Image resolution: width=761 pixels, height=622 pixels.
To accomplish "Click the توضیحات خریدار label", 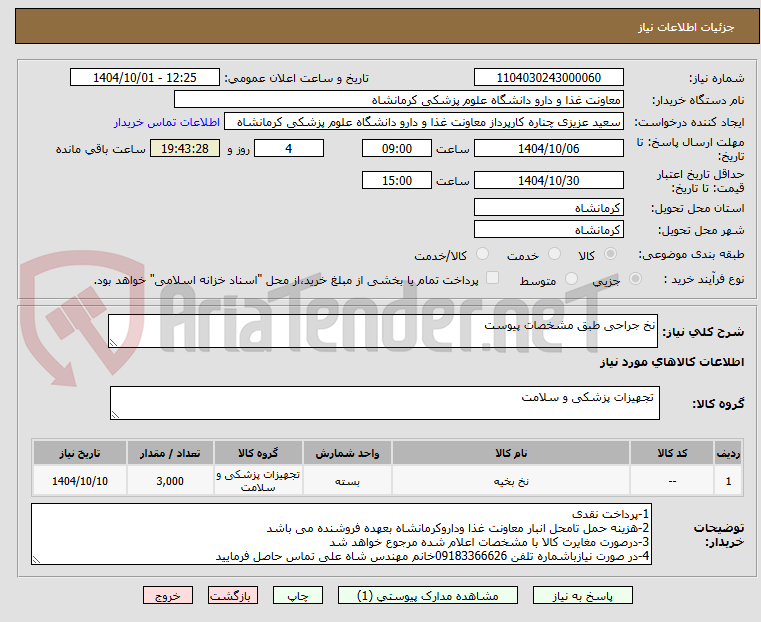I will (x=719, y=535).
